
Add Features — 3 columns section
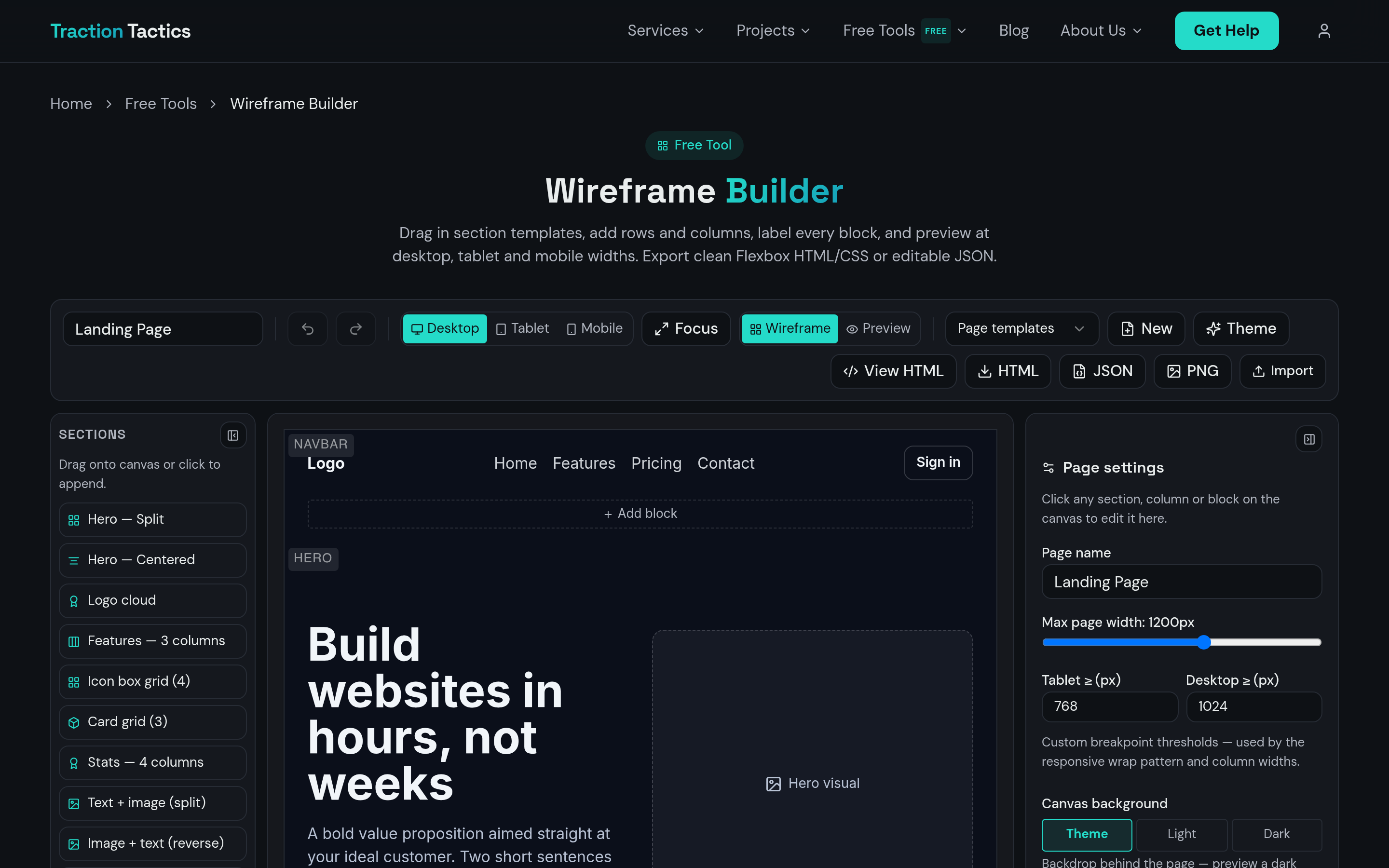click(153, 641)
